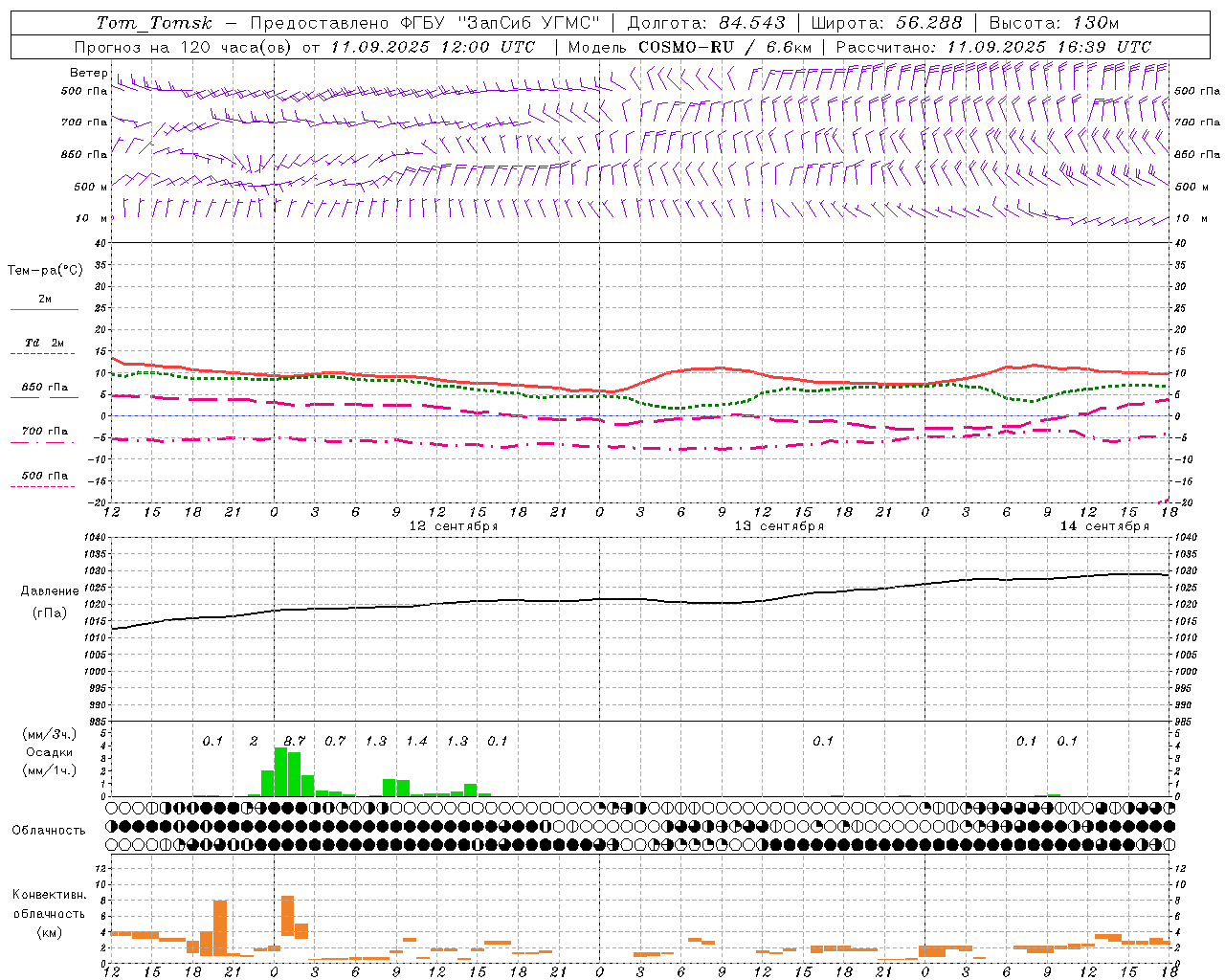Click the model name COSMO-RU / 6.6км

click(x=725, y=47)
